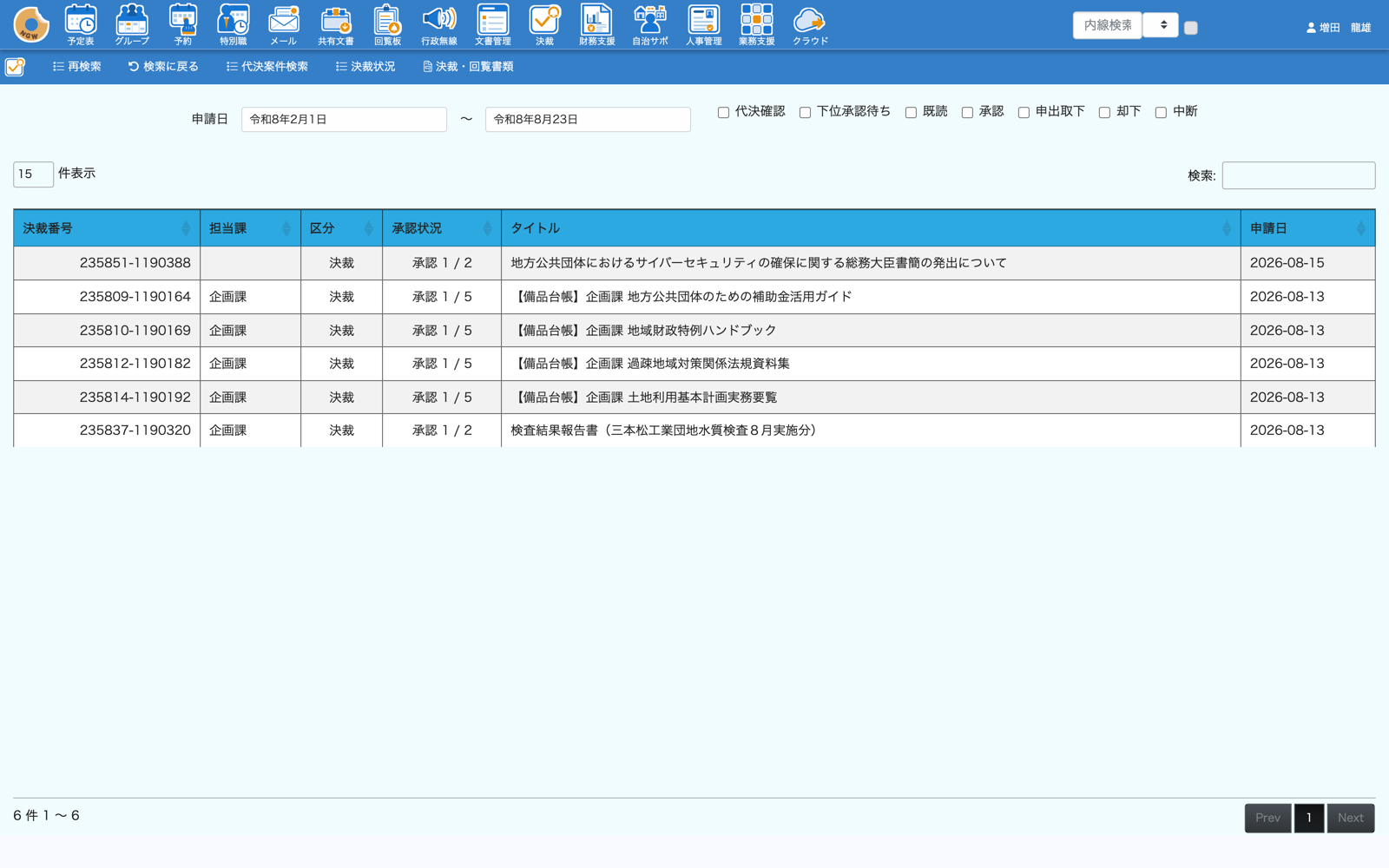Screen dimensions: 1389x868
Task: Select 再検索 in the submenu
Action: [77, 67]
